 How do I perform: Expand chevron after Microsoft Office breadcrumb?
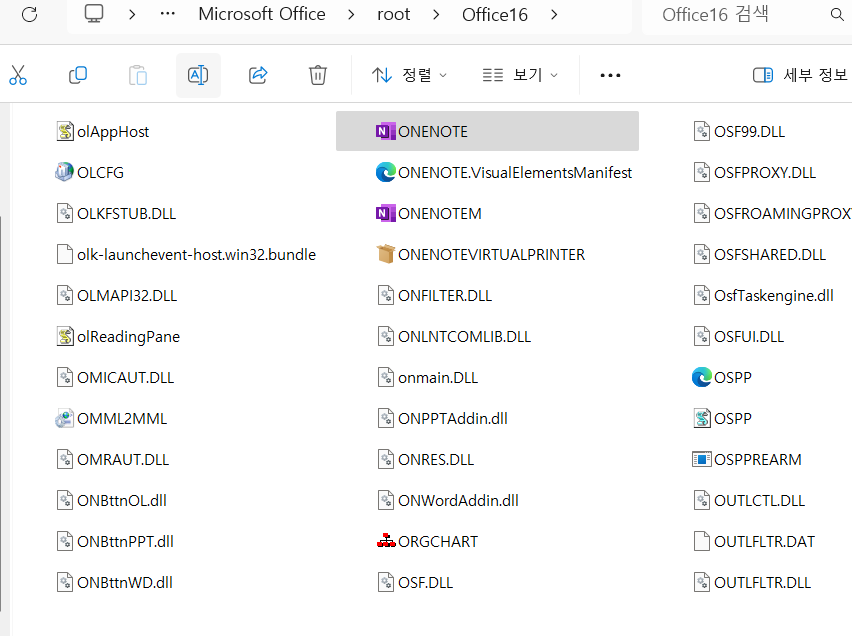pos(351,15)
